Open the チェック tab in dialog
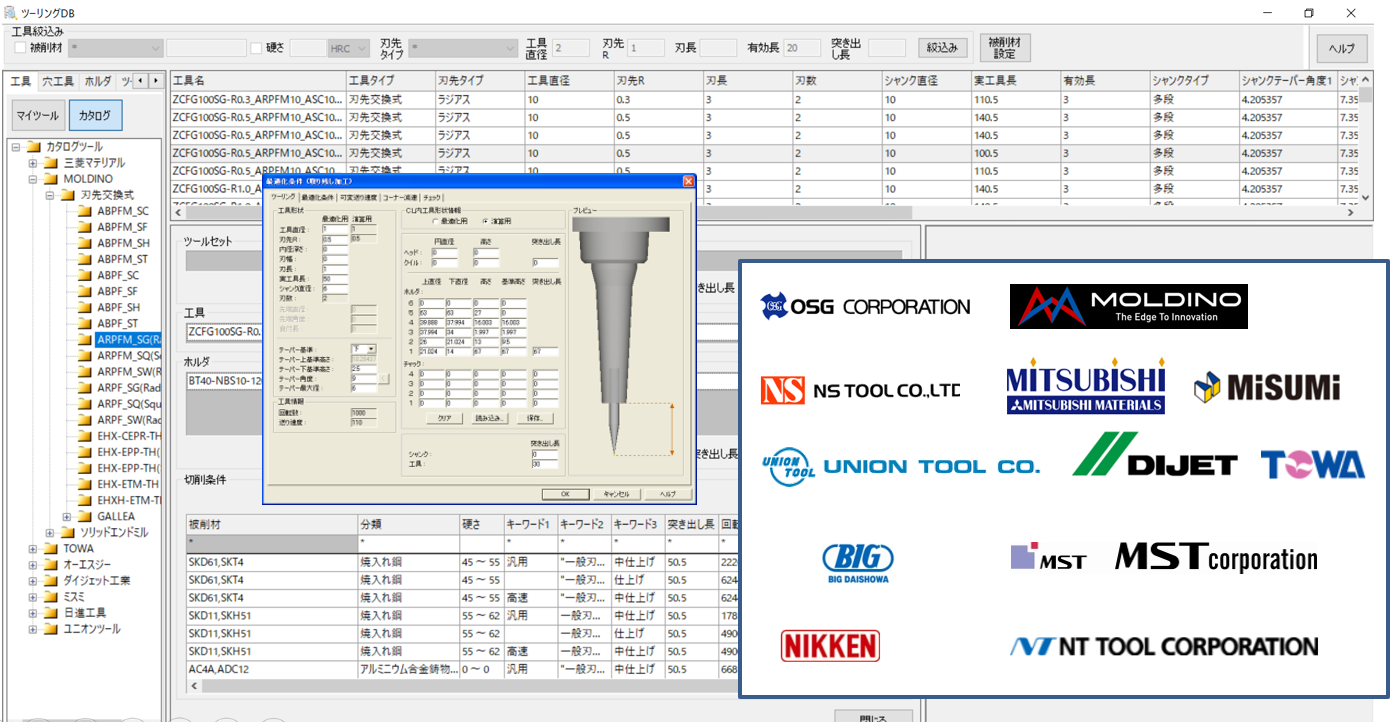The image size is (1394, 722). [431, 198]
